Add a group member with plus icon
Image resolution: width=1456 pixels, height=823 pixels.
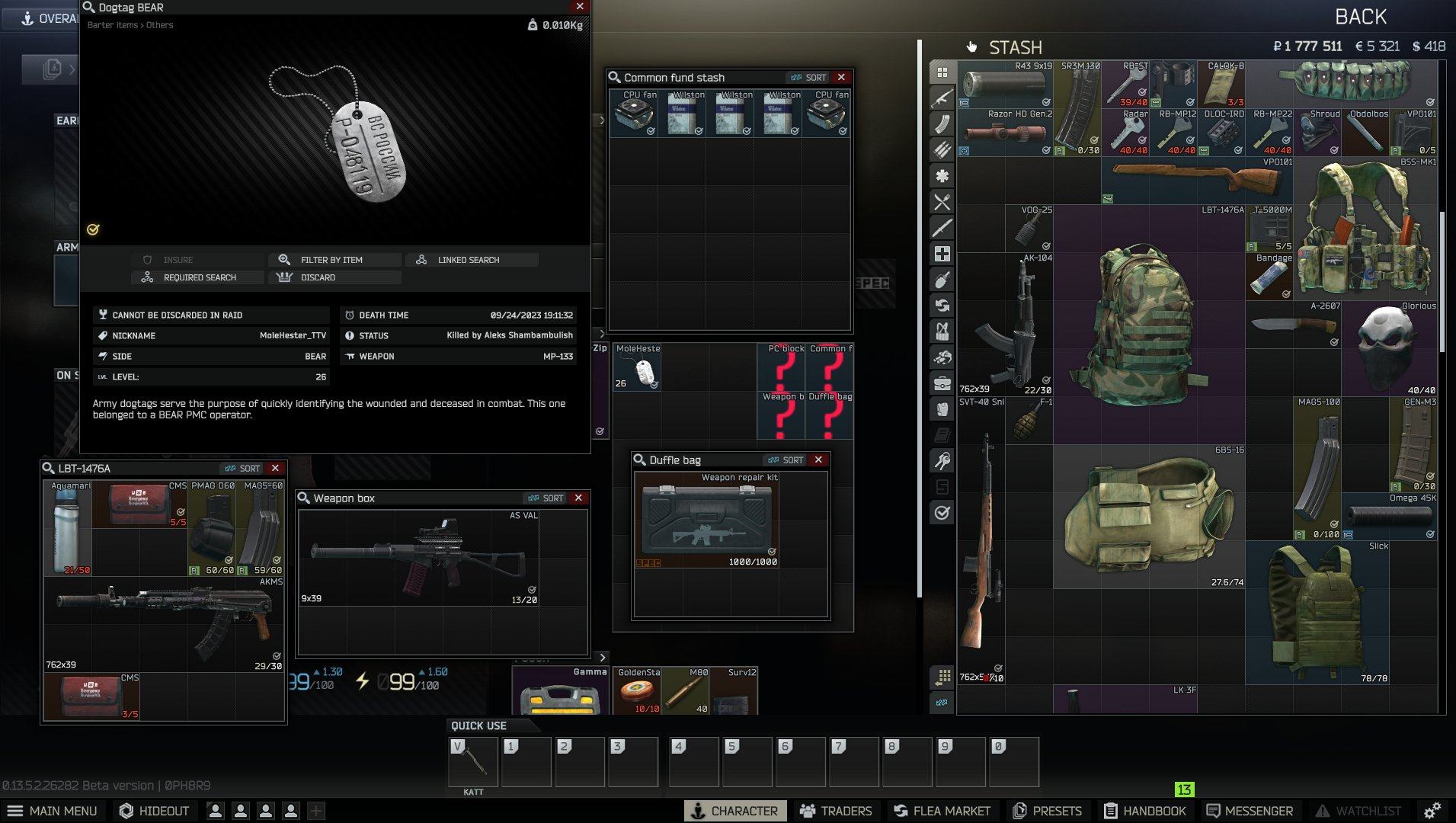tap(316, 811)
